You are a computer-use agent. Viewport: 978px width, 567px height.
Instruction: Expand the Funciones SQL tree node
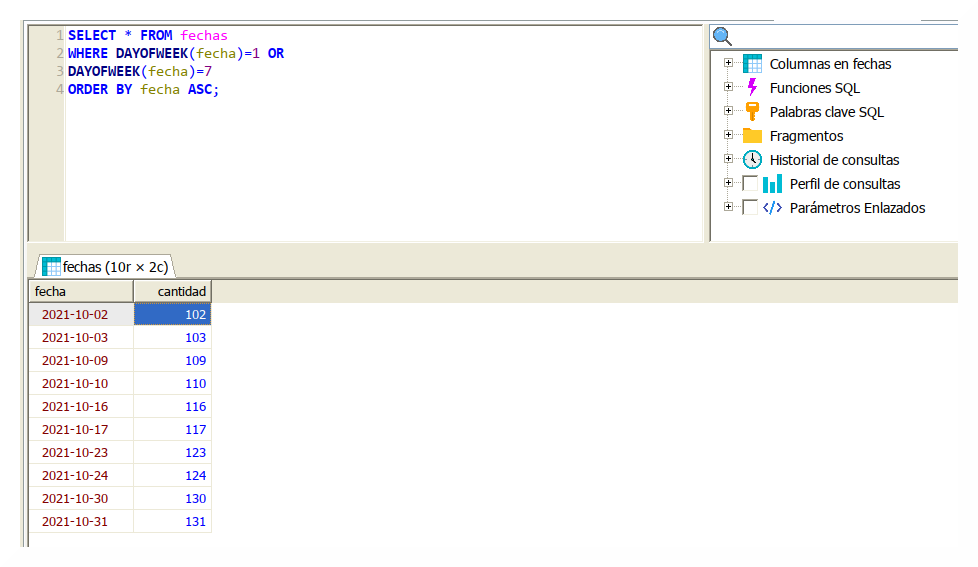click(728, 88)
